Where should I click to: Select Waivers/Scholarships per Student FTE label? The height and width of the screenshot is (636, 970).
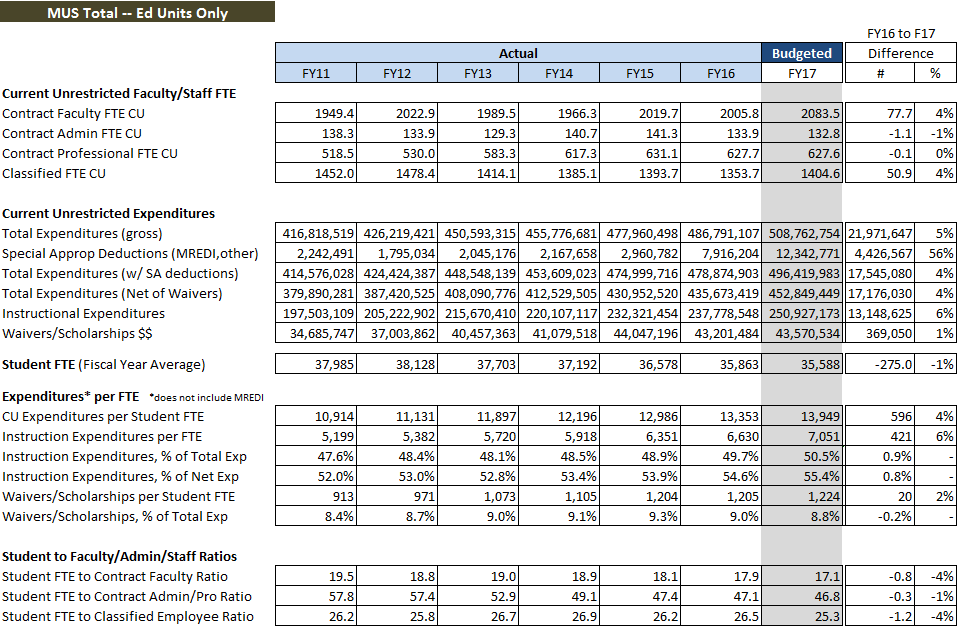click(x=119, y=496)
